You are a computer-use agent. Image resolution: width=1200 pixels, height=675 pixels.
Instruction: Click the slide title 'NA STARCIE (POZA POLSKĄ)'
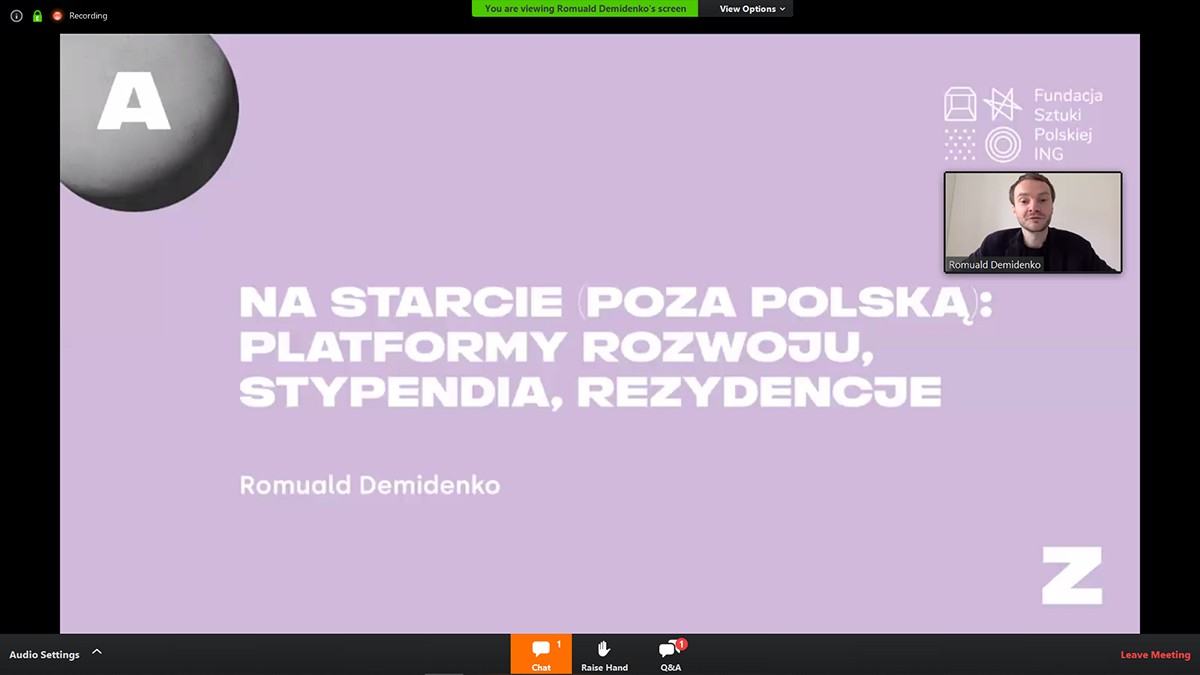[x=616, y=302]
